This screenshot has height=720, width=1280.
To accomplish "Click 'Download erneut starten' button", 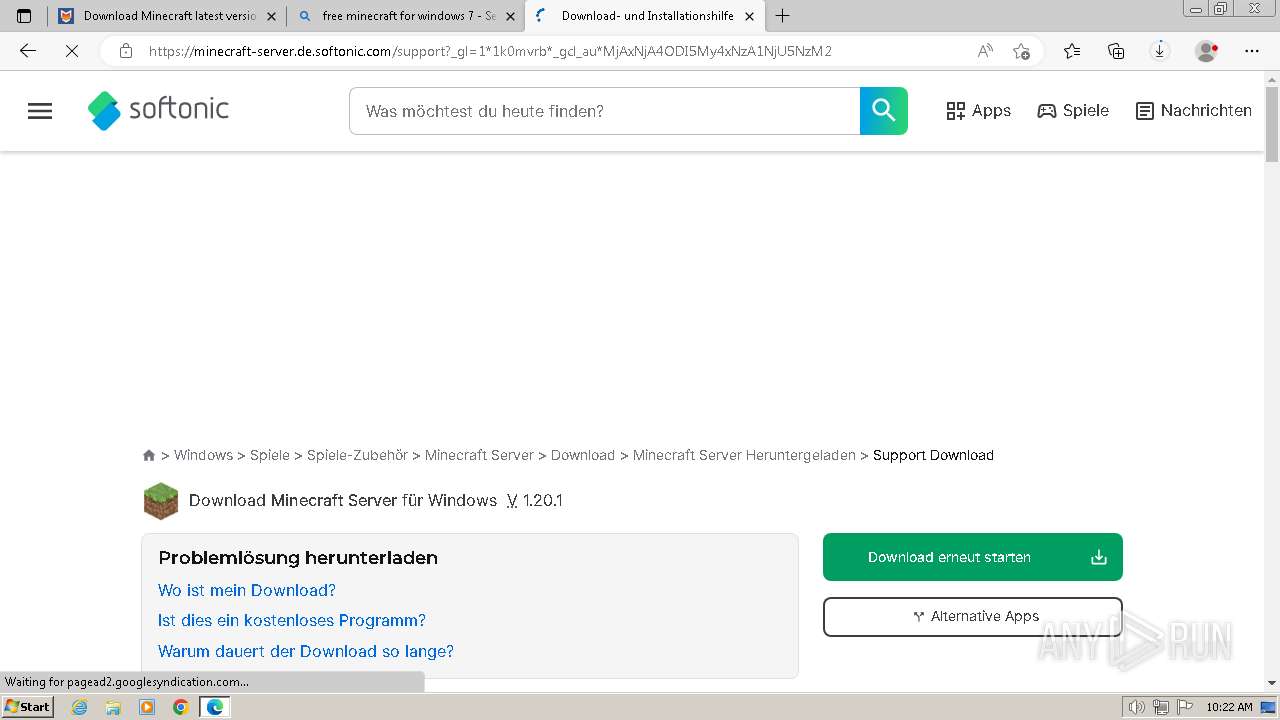I will pyautogui.click(x=973, y=557).
